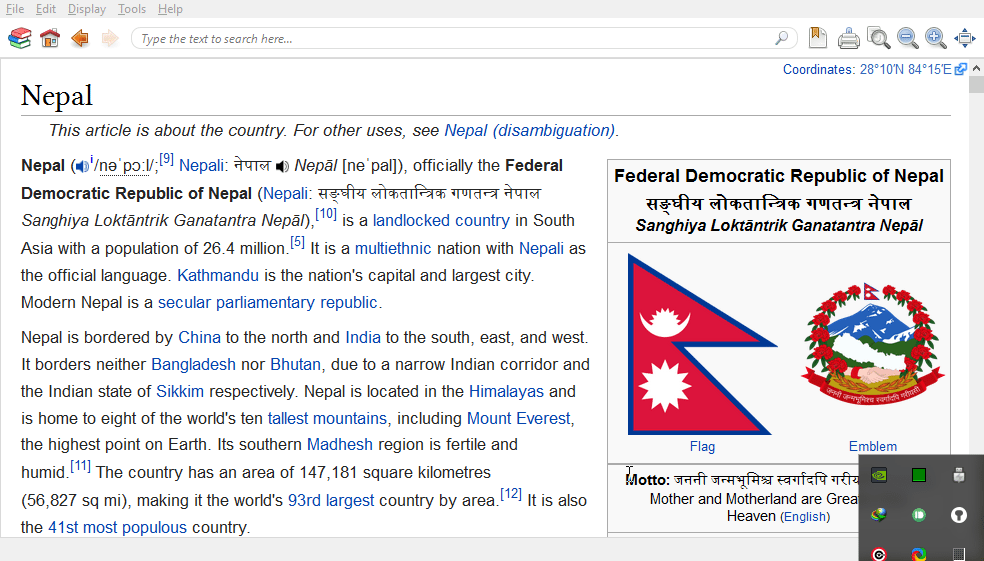Open the Sikkim link
This screenshot has height=561, width=984.
180,392
